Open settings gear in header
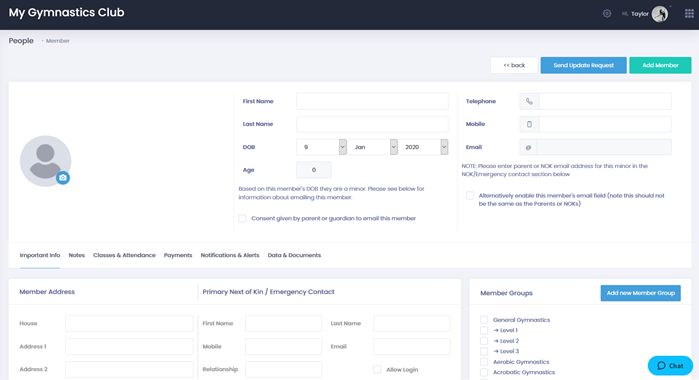699x380 pixels. tap(607, 14)
